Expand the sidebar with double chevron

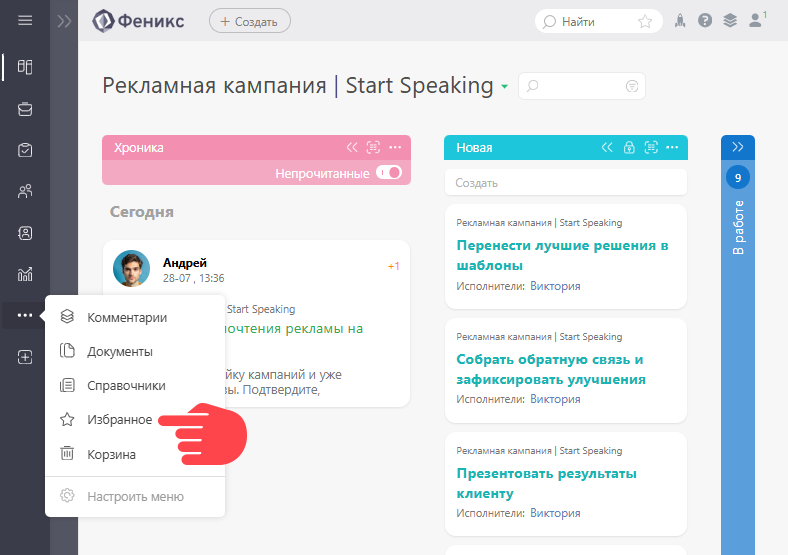click(x=64, y=21)
